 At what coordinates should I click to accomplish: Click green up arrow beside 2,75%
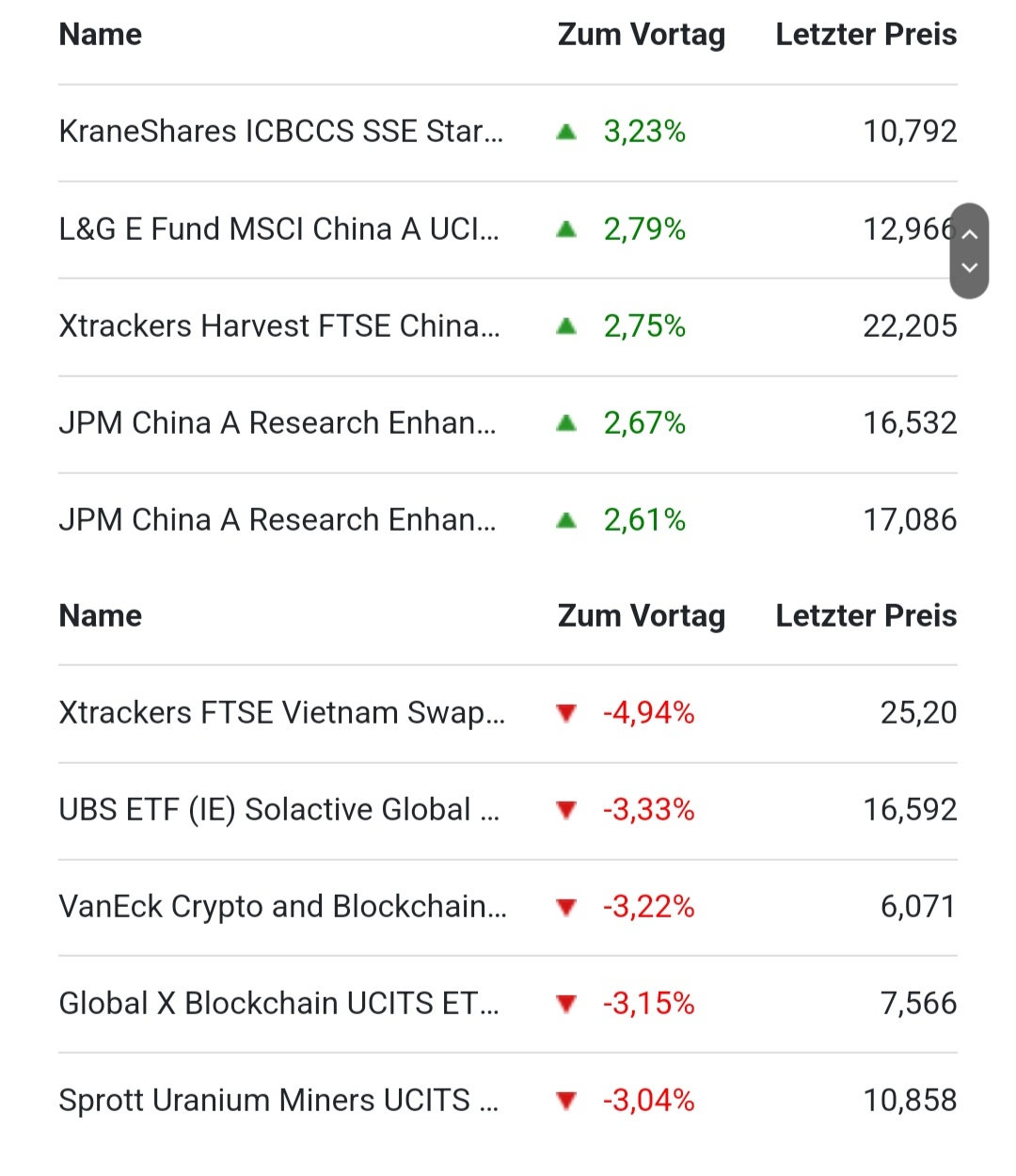click(x=566, y=326)
